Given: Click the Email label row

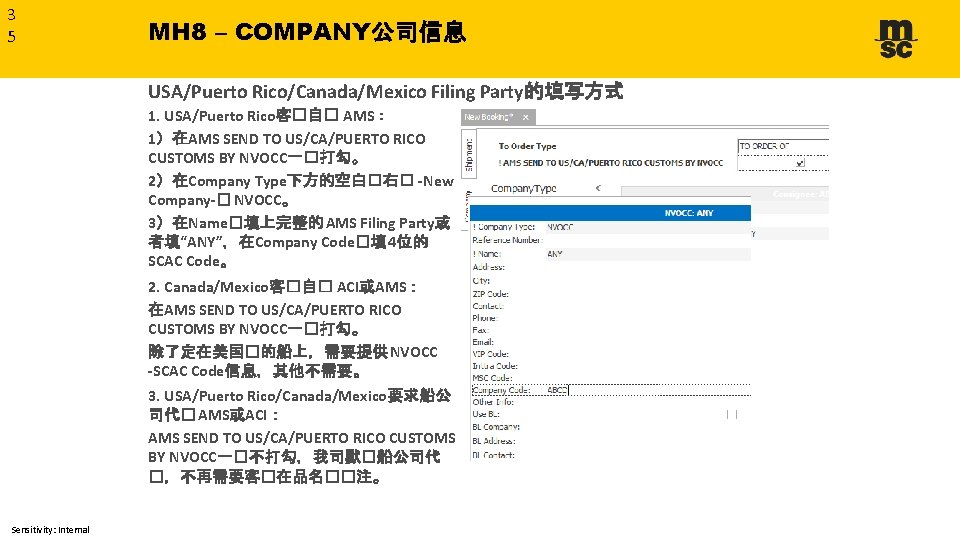Looking at the screenshot, I should tap(483, 342).
